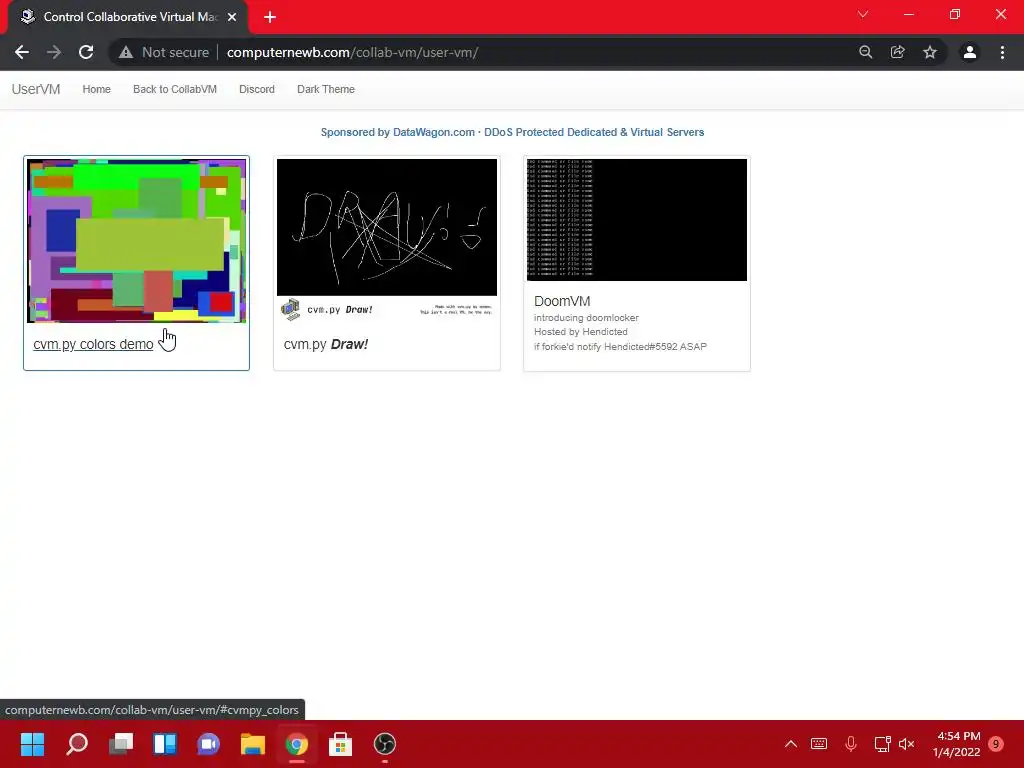Viewport: 1024px width, 768px height.
Task: Open Chrome's three-dot menu
Action: click(1002, 52)
